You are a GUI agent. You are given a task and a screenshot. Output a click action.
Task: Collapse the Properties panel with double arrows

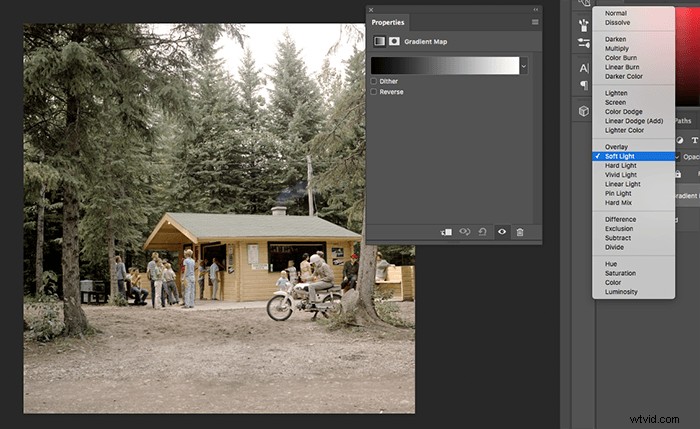click(535, 10)
